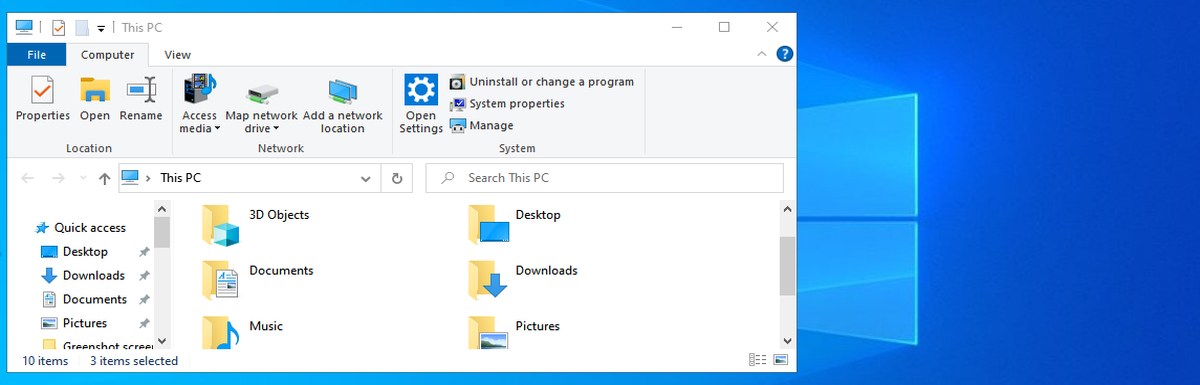Viewport: 1200px width, 385px height.
Task: Click the pin icon beside Pictures in the sidebar
Action: click(x=144, y=324)
